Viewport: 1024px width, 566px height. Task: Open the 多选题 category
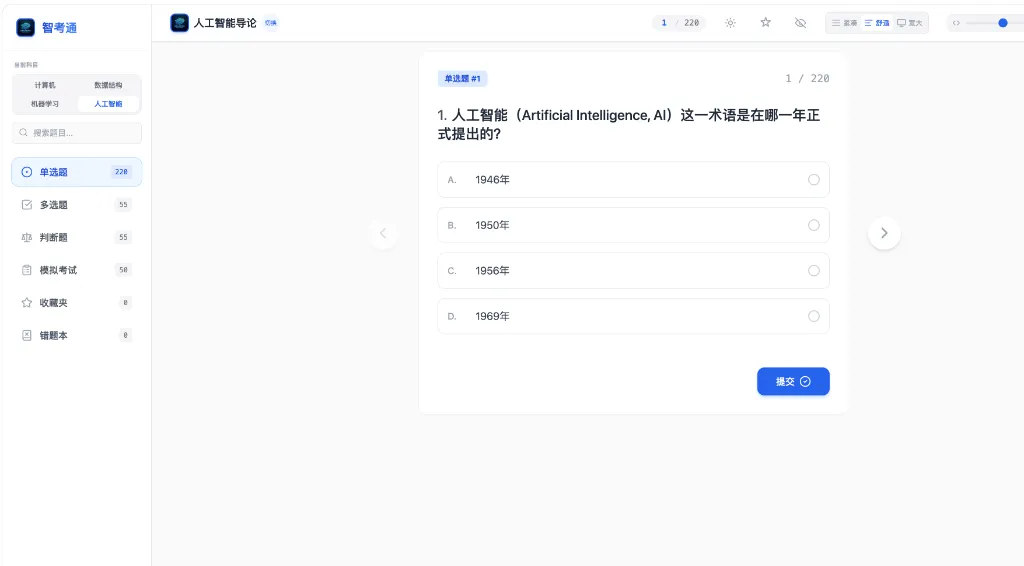click(76, 204)
